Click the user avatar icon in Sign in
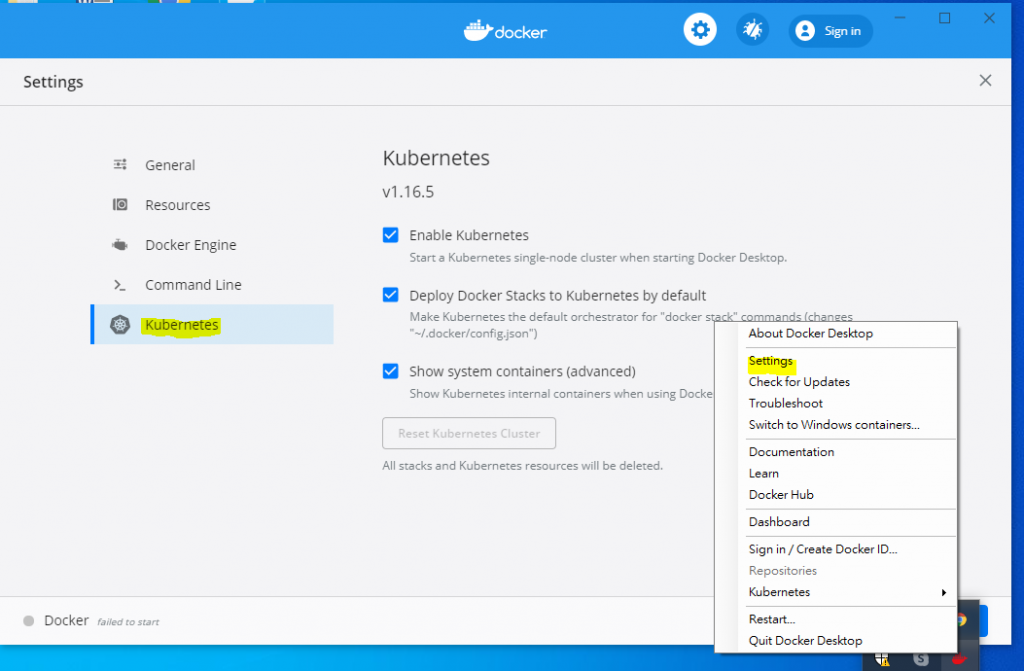Viewport: 1024px width, 671px height. (x=805, y=31)
